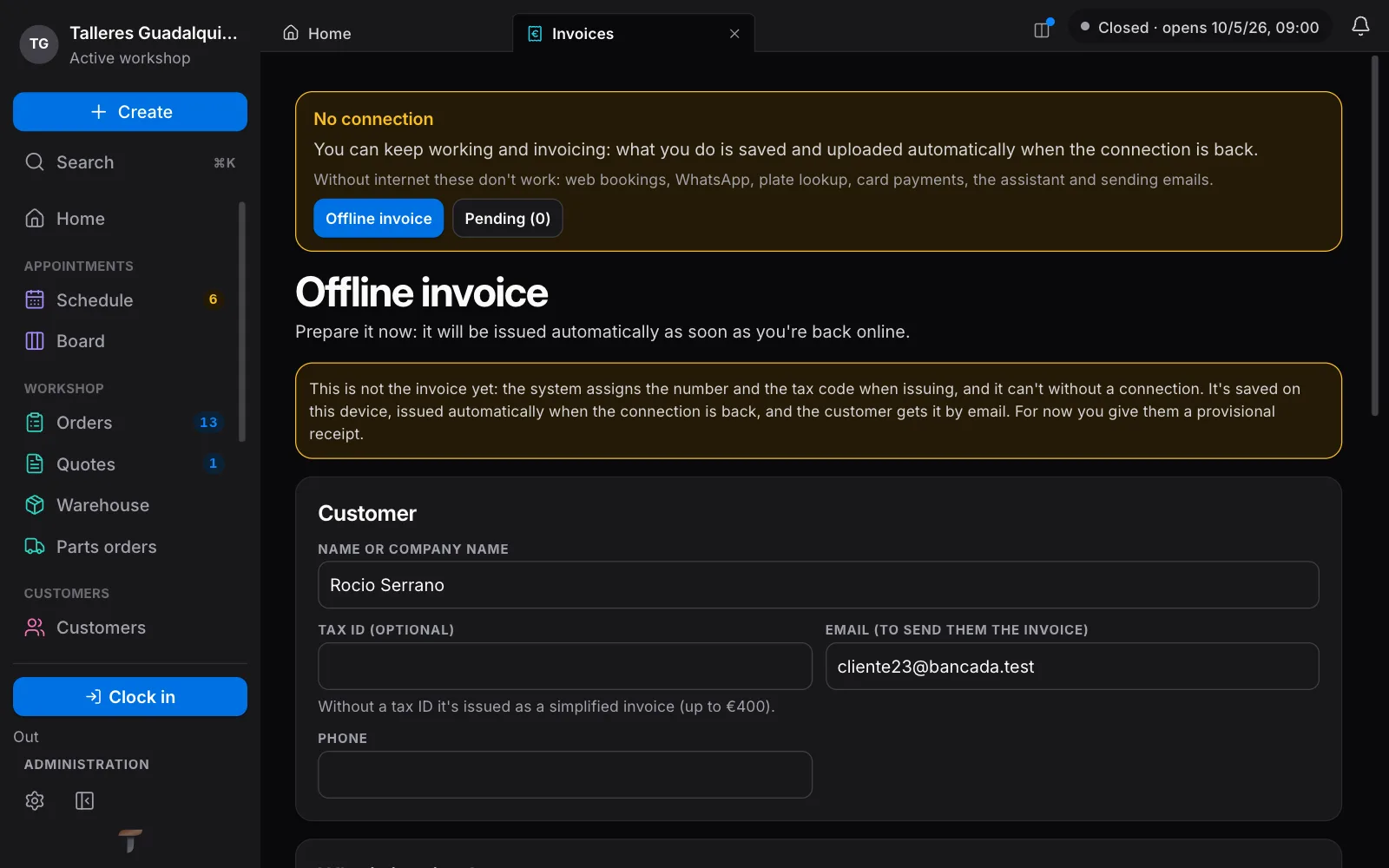Click the Orders clipboard icon
The image size is (1389, 868).
click(x=35, y=423)
